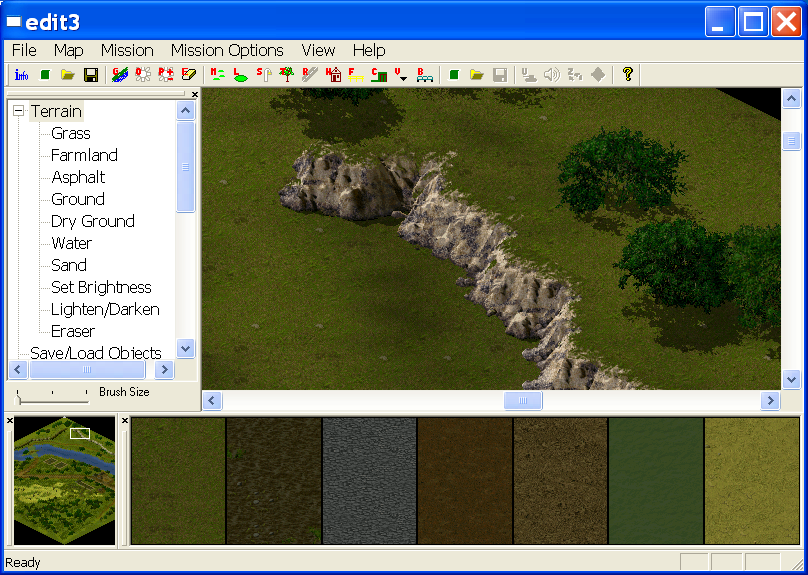808x575 pixels.
Task: Save map with black floppy disk icon
Action: (91, 75)
